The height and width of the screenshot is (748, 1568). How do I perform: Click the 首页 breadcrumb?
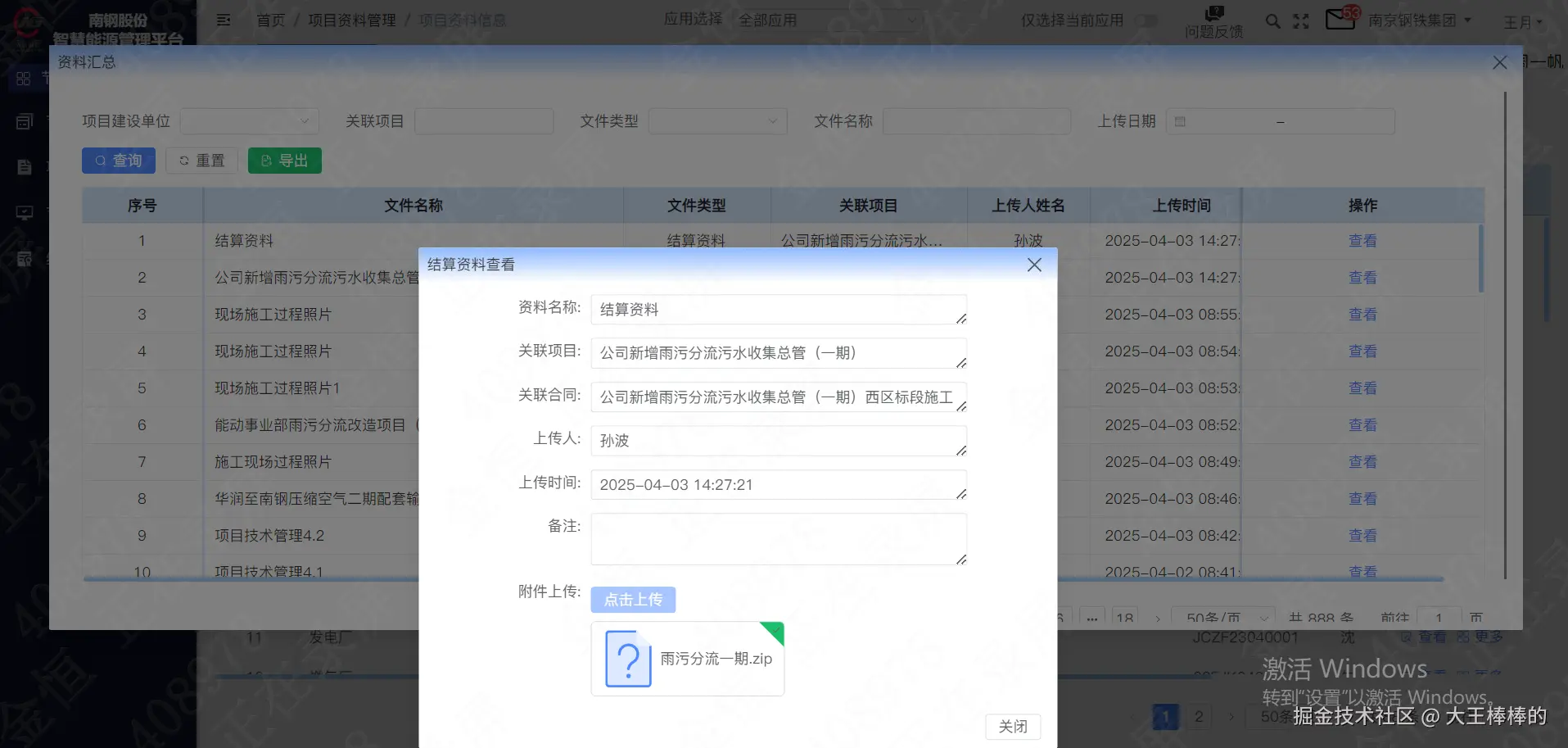click(271, 20)
